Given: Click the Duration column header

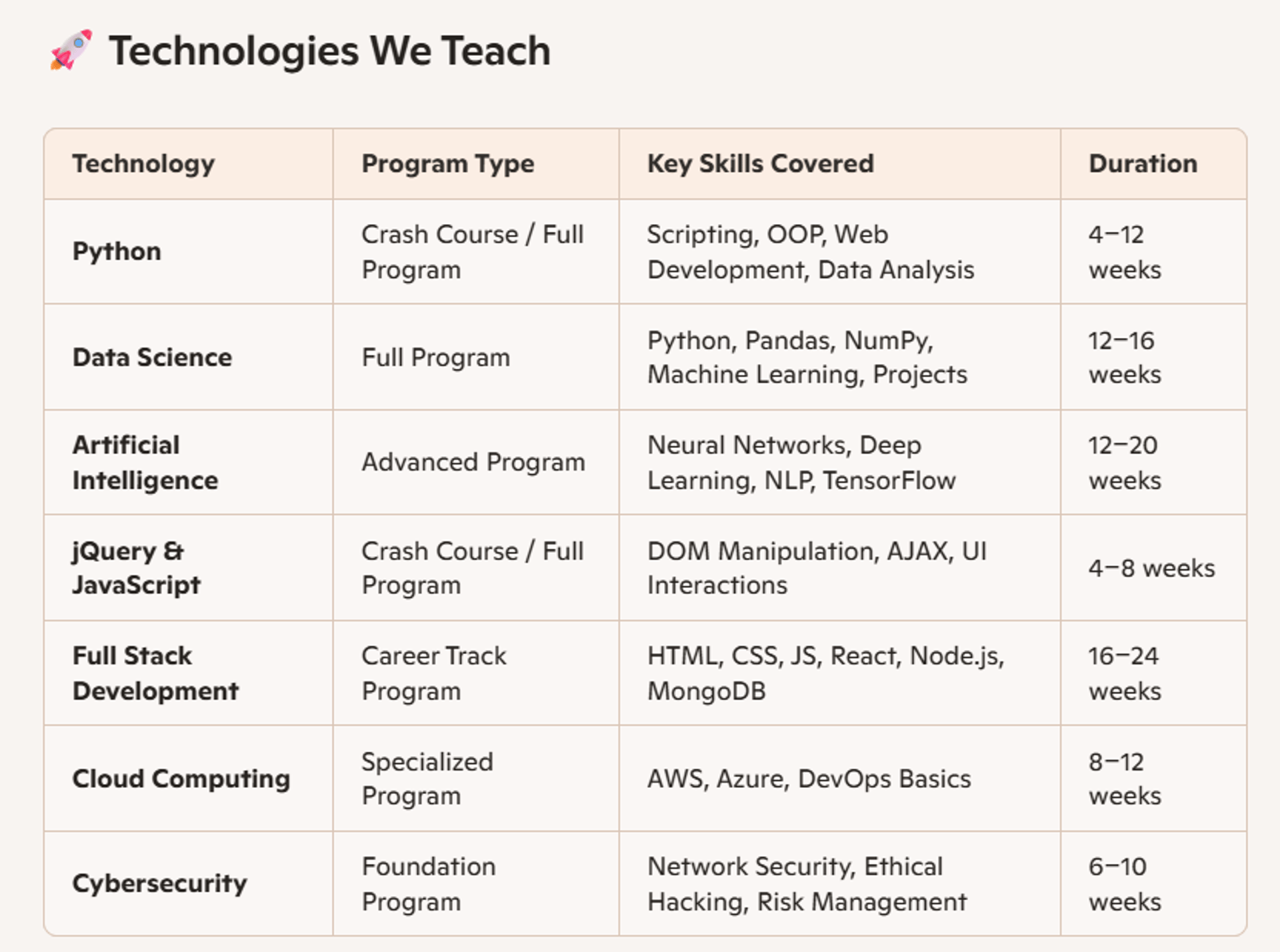Looking at the screenshot, I should click(x=1143, y=164).
